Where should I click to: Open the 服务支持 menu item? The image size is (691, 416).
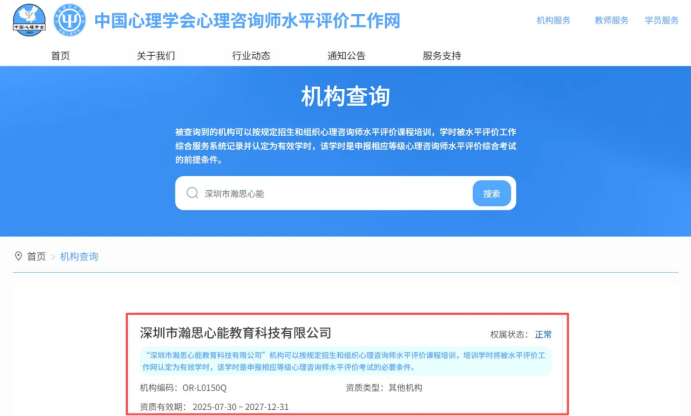442,56
